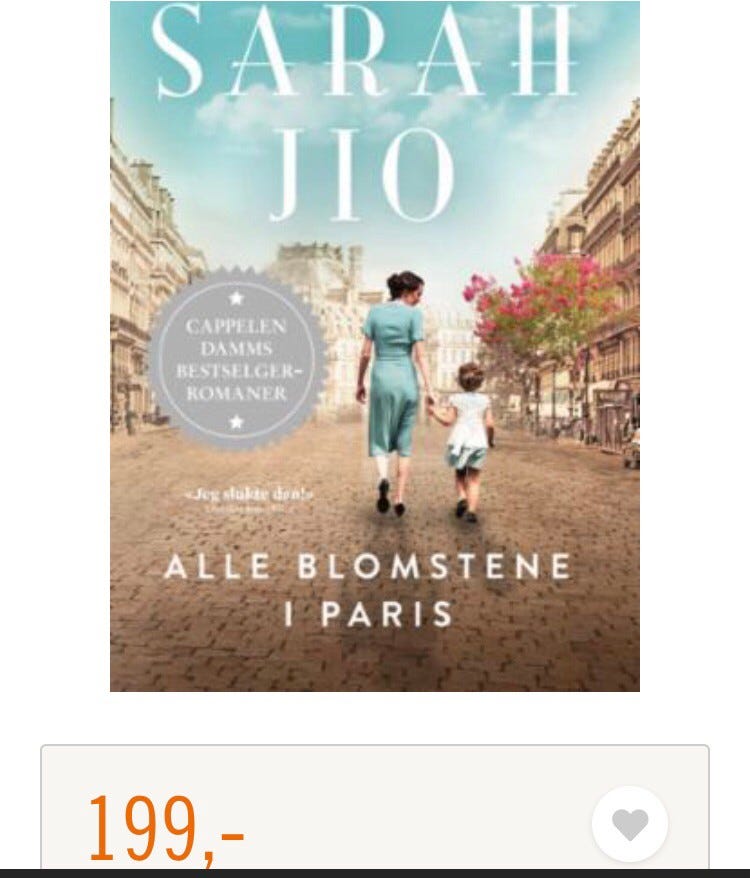Image resolution: width=750 pixels, height=878 pixels.
Task: Click the word PARIS in the title
Action: tap(387, 614)
